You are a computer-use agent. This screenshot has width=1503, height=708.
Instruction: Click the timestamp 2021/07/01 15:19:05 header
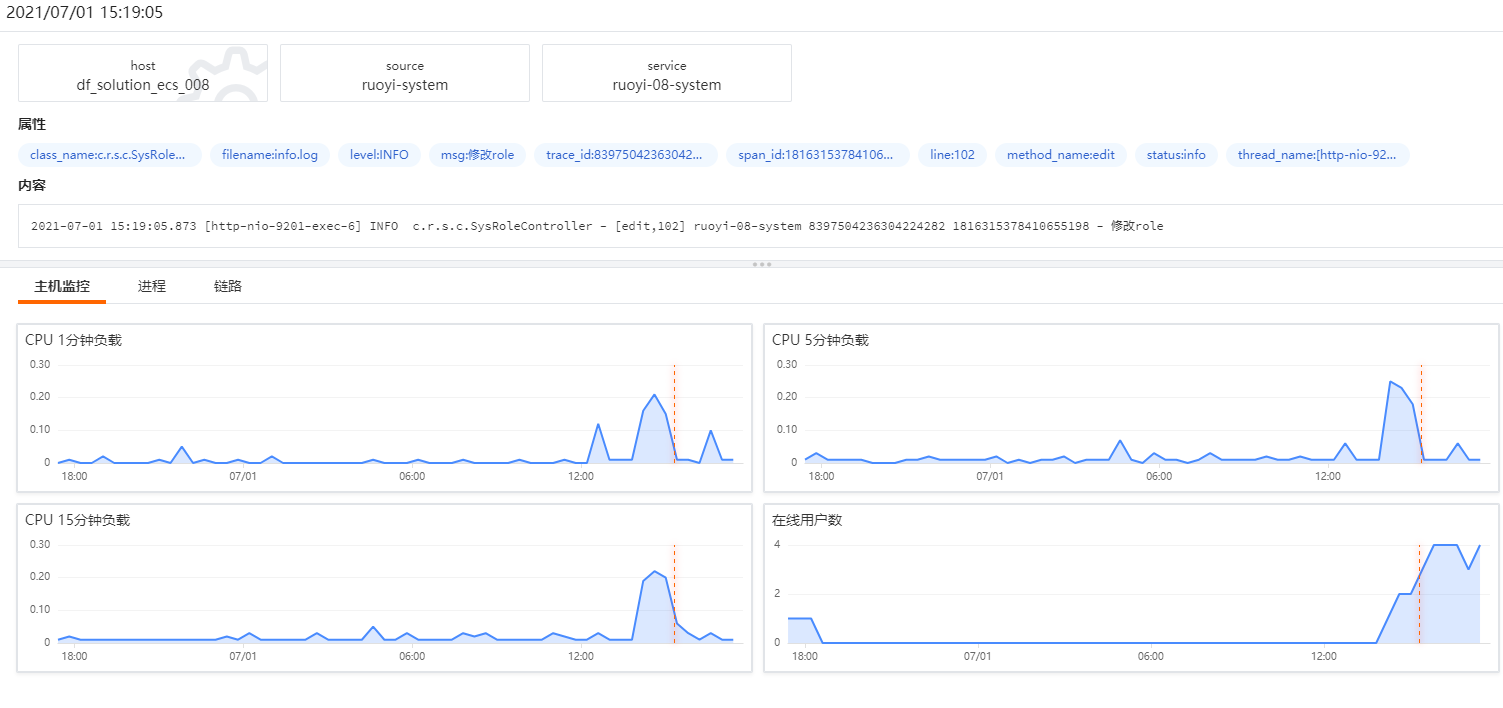pyautogui.click(x=85, y=13)
